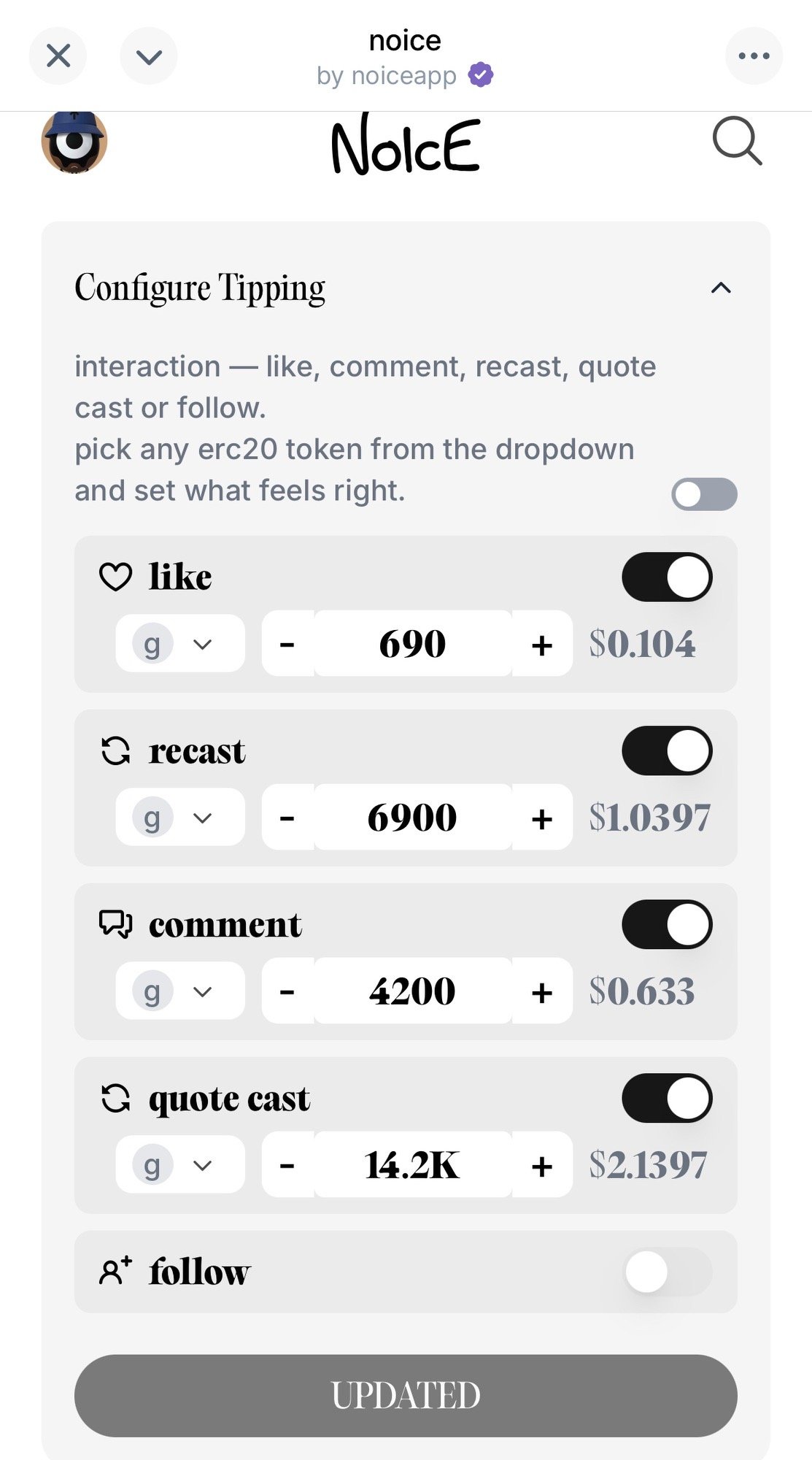Screen dimensions: 812x1460
Task: Close the noice mini app
Action: pyautogui.click(x=58, y=56)
